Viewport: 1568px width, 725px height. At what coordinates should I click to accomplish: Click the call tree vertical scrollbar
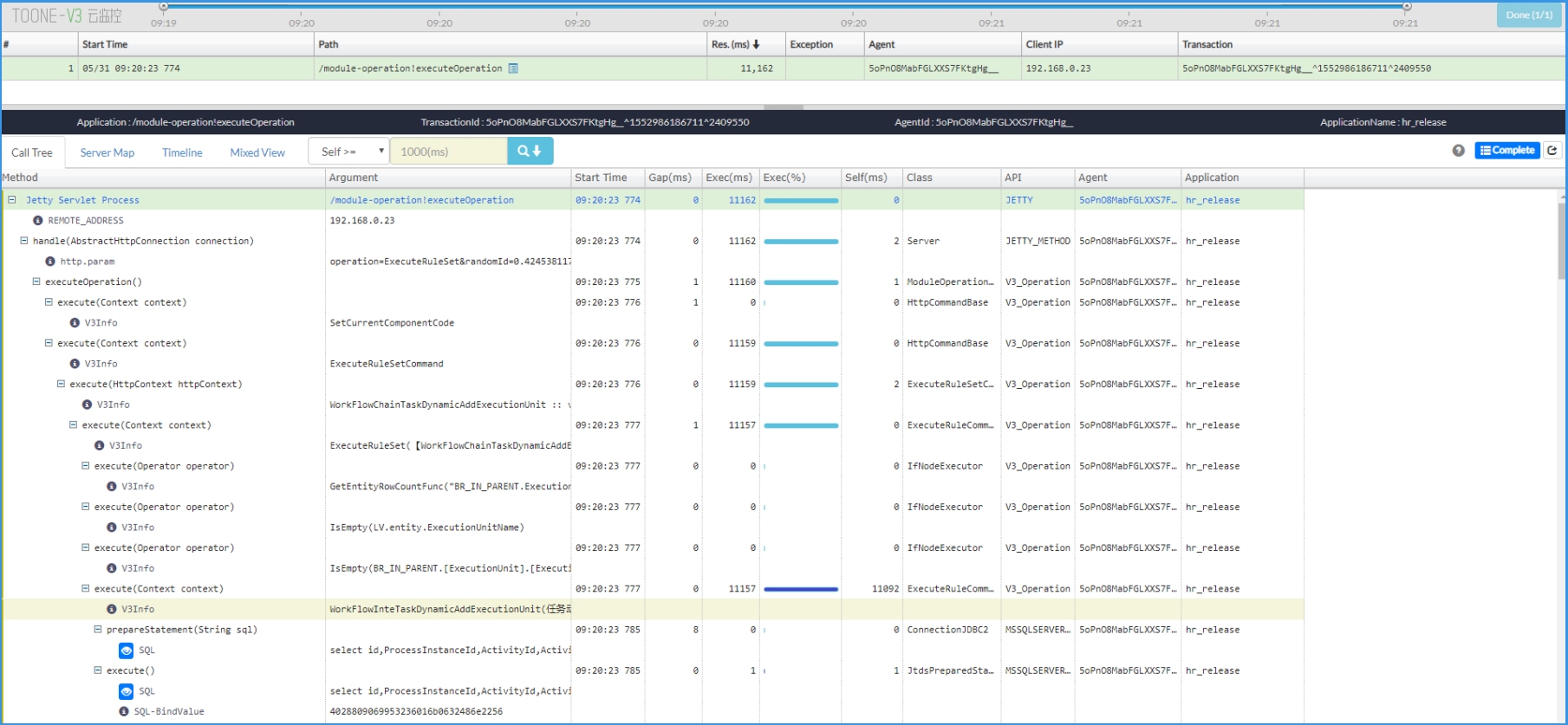click(1562, 243)
